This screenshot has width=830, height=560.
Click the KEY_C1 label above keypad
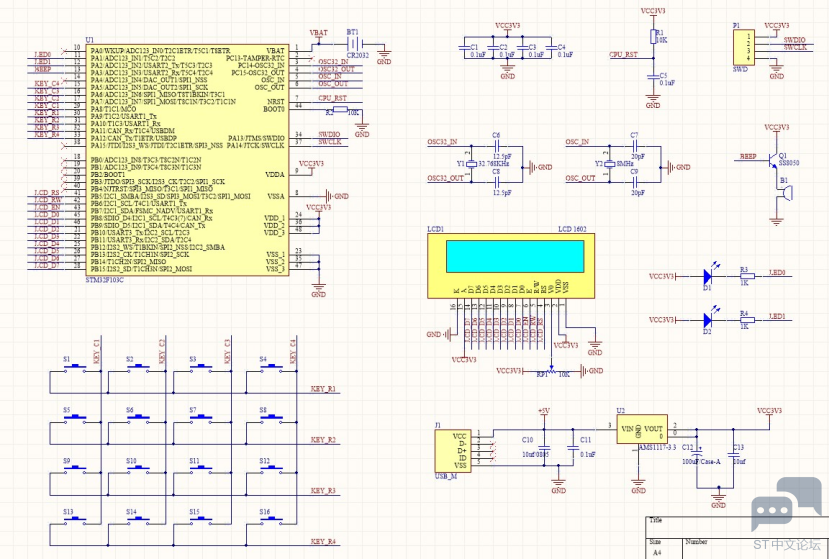(x=96, y=350)
